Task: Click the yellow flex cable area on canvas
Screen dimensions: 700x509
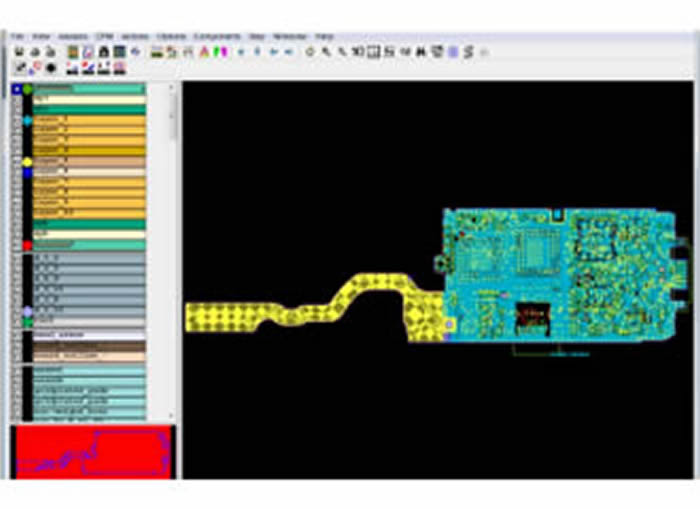Action: (230, 315)
